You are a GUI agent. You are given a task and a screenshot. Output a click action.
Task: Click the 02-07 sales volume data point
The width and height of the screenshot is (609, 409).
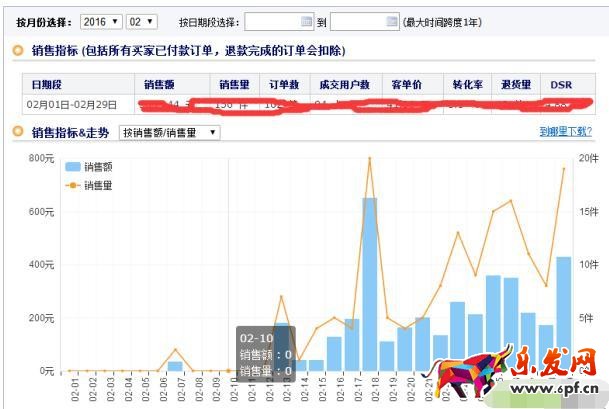[x=176, y=350]
